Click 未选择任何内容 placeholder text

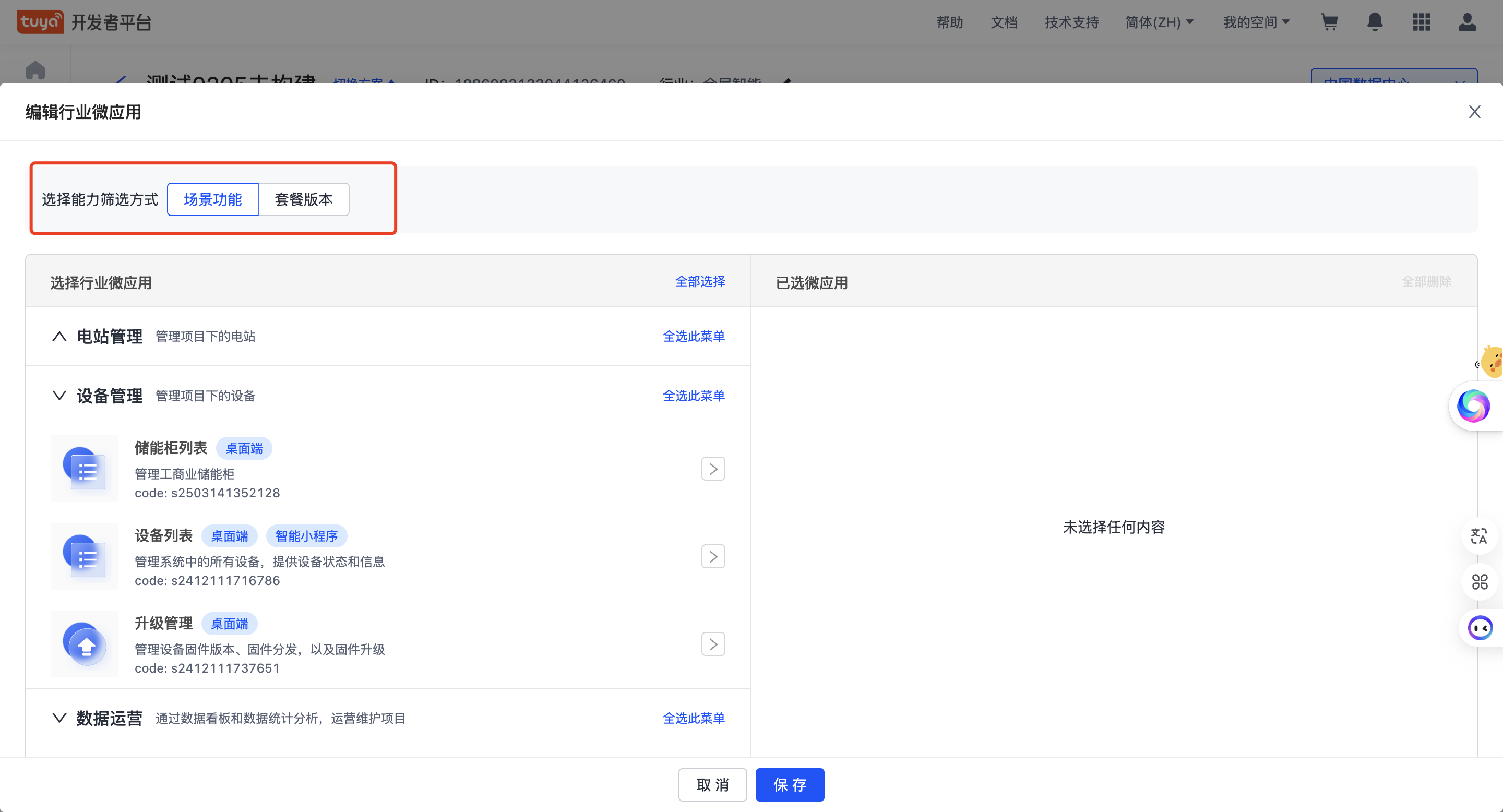(x=1113, y=528)
